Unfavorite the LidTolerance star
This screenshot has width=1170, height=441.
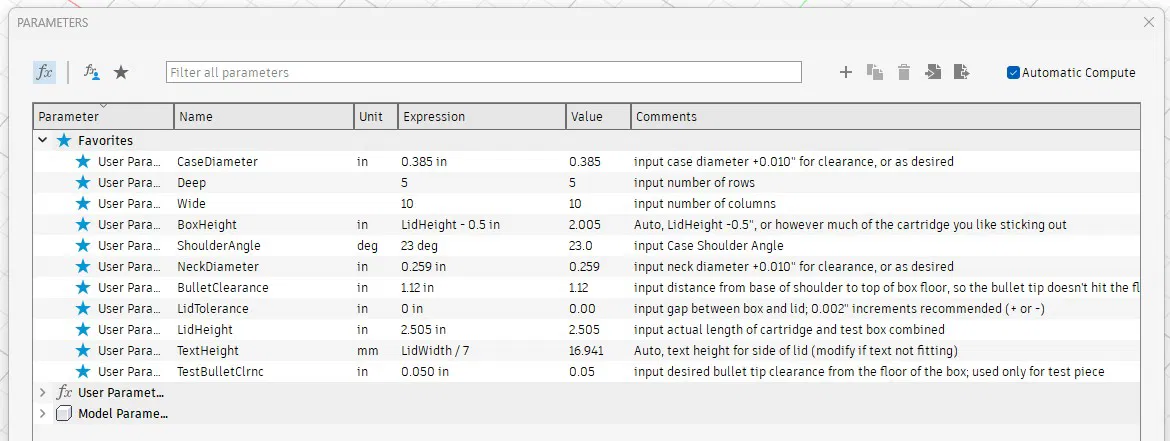point(83,308)
